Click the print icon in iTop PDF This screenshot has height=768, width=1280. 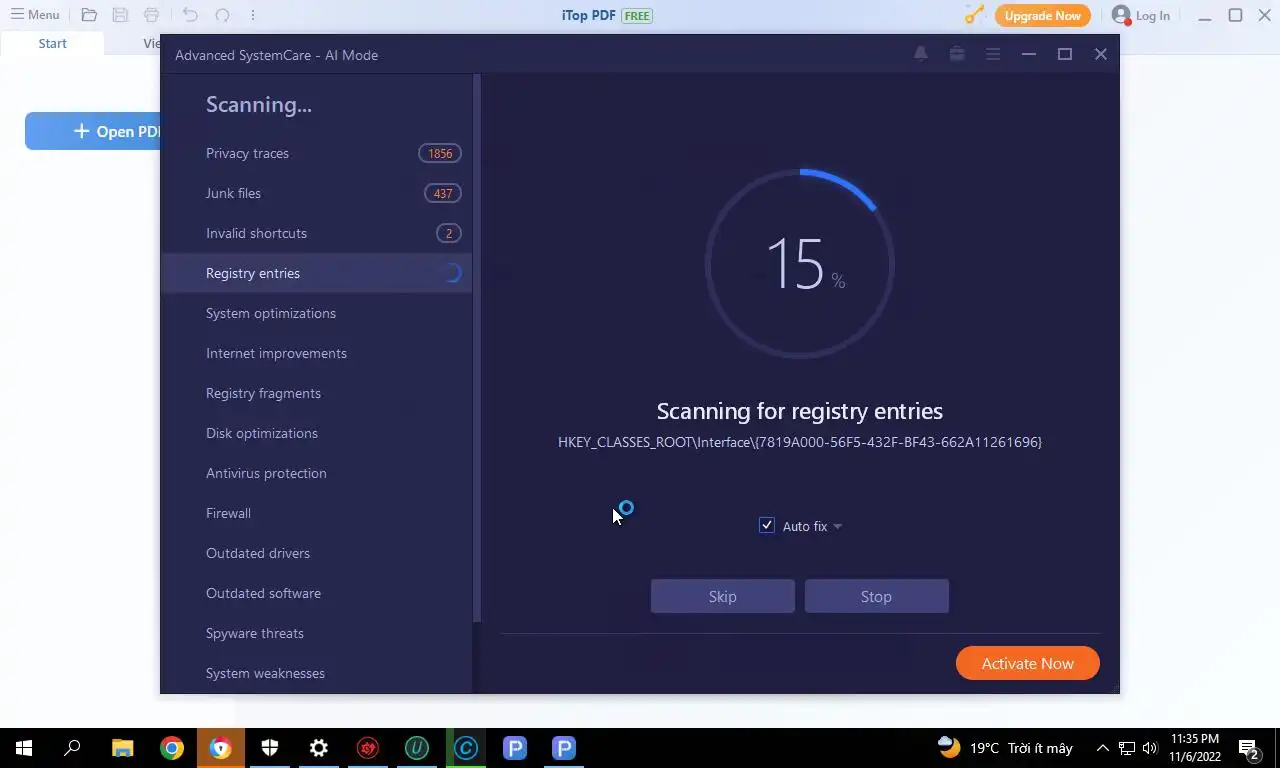[151, 15]
